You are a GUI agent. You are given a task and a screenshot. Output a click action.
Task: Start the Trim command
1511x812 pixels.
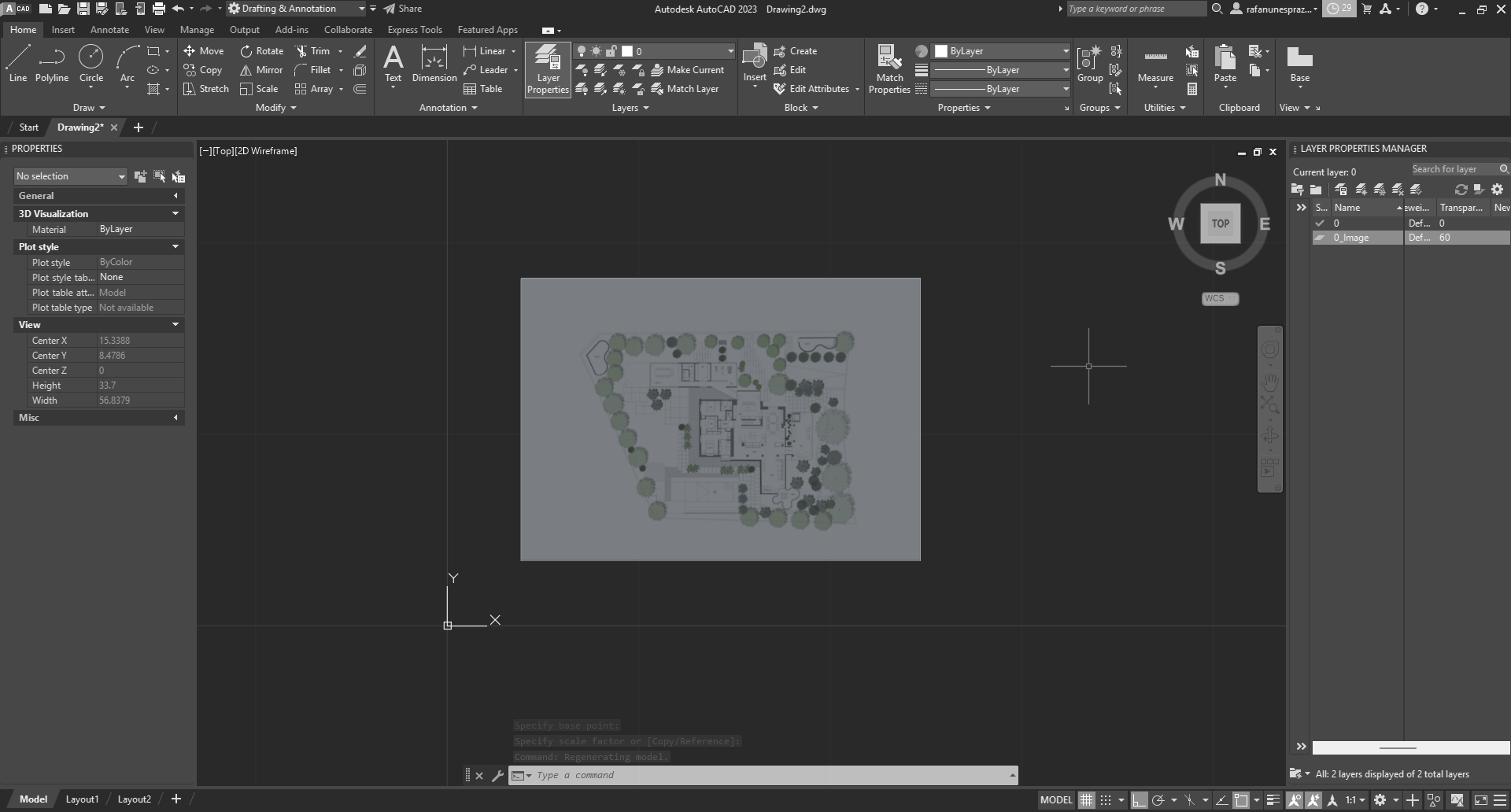point(319,50)
